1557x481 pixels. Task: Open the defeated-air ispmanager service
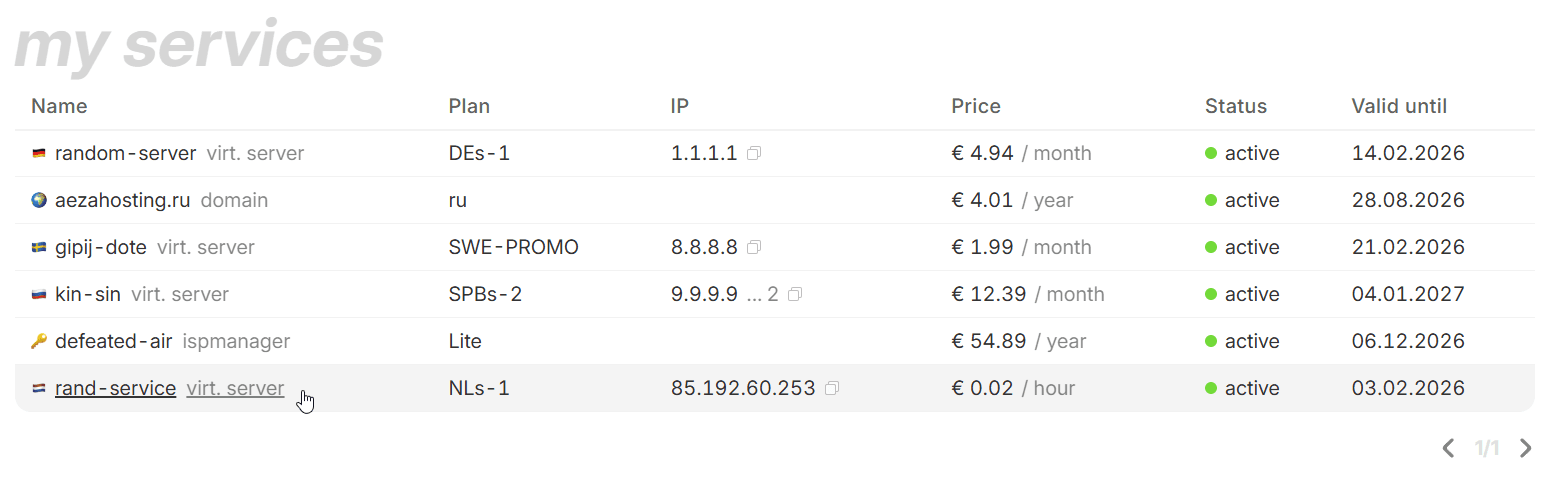(114, 342)
